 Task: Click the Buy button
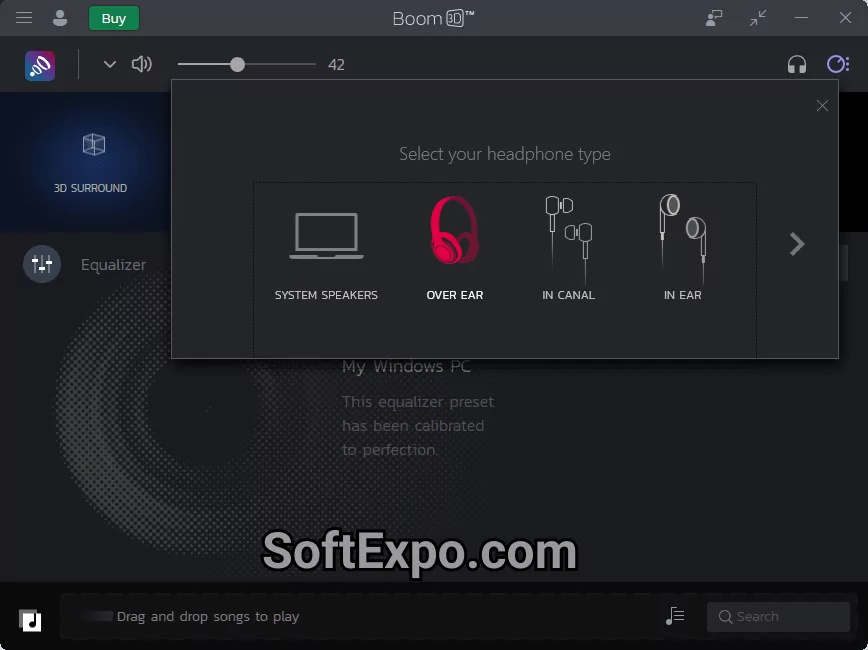113,17
